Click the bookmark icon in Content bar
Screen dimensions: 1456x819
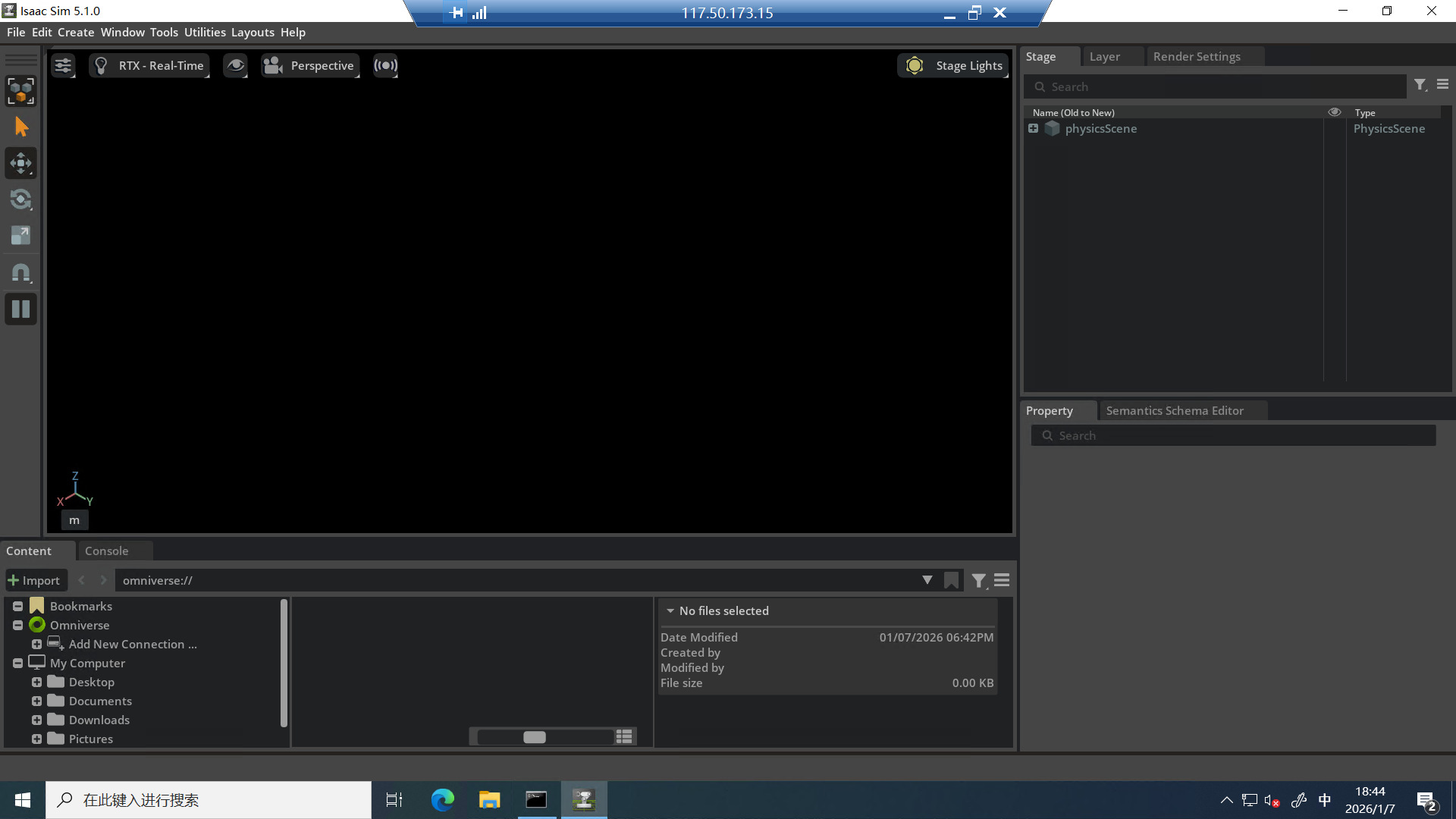pos(951,581)
